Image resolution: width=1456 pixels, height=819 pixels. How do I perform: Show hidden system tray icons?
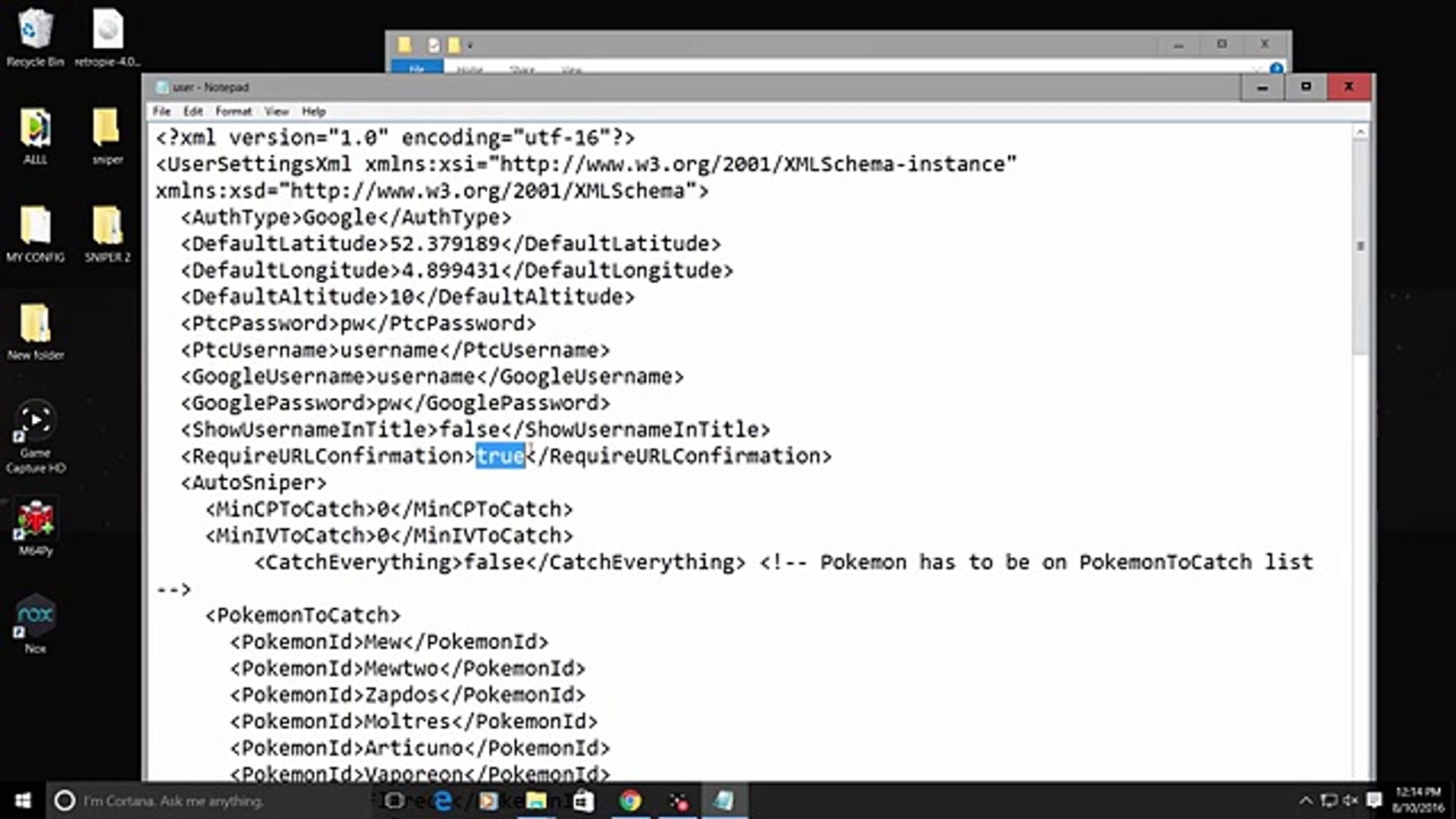[1306, 800]
